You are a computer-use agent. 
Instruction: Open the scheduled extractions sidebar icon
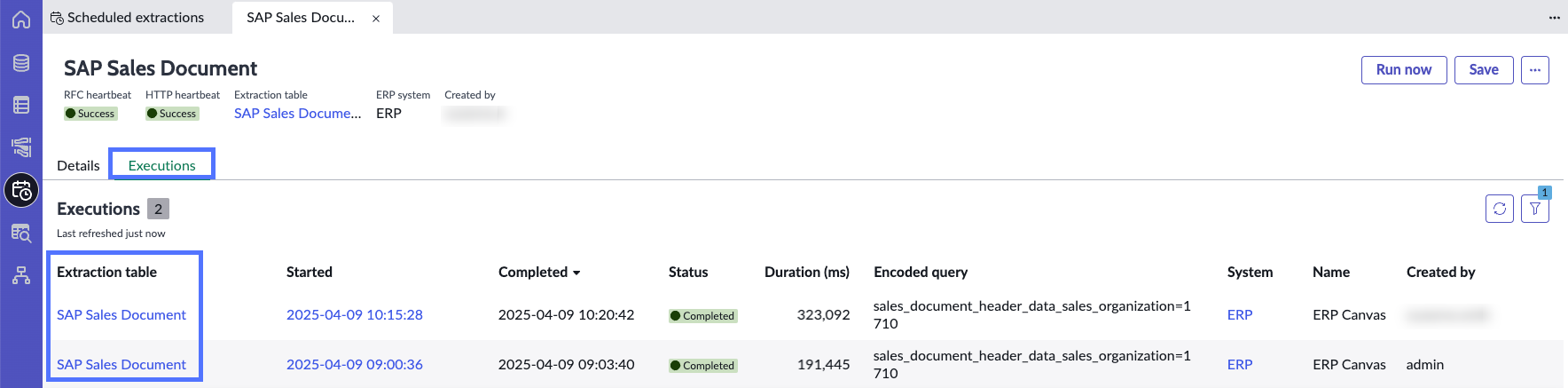tap(21, 190)
